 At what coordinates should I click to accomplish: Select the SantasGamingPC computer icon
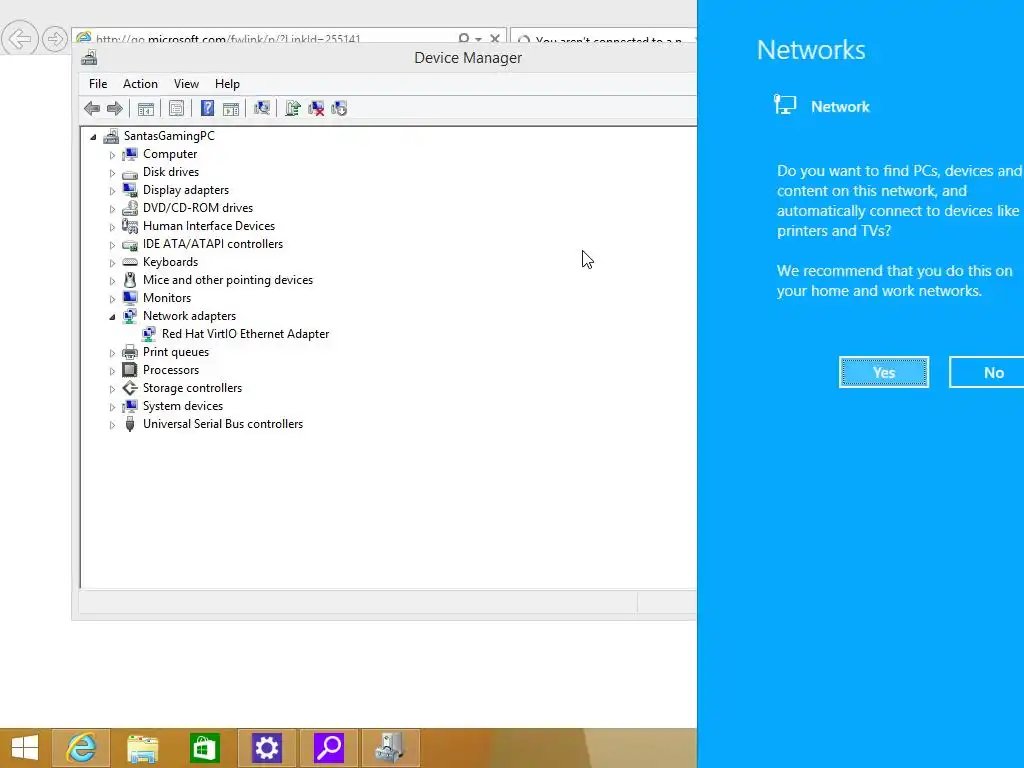click(x=111, y=136)
